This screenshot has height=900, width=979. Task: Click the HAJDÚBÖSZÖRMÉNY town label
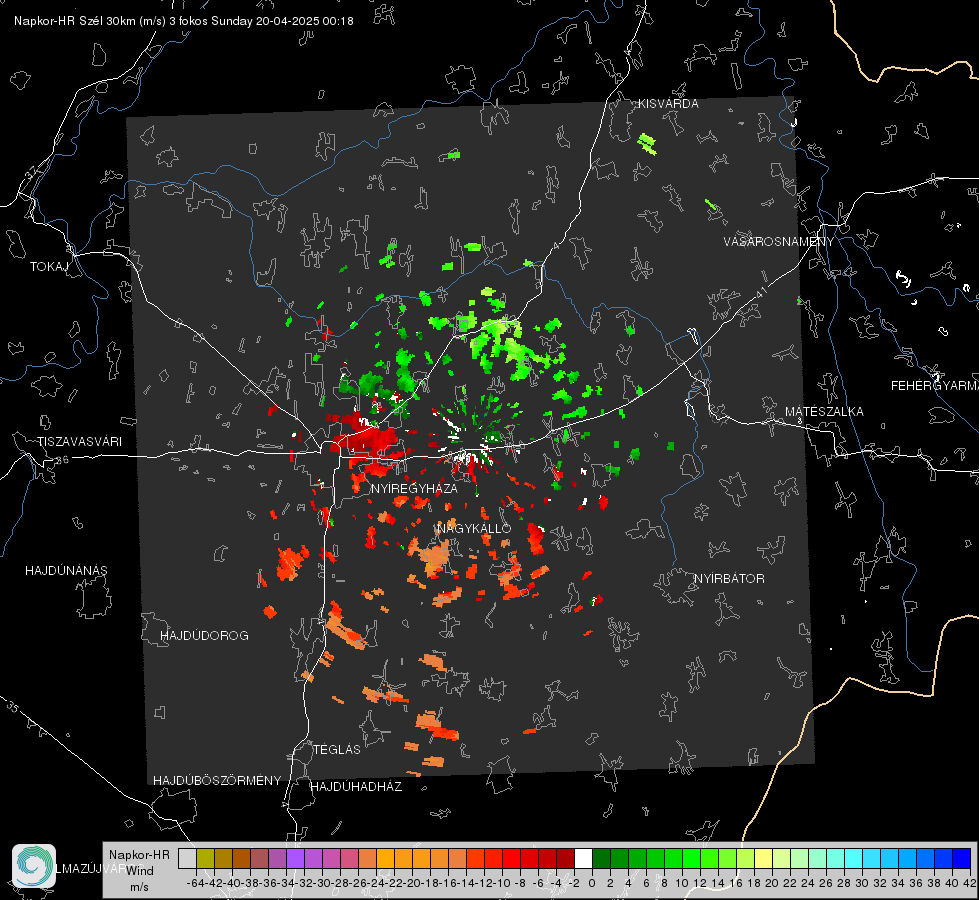coord(217,781)
